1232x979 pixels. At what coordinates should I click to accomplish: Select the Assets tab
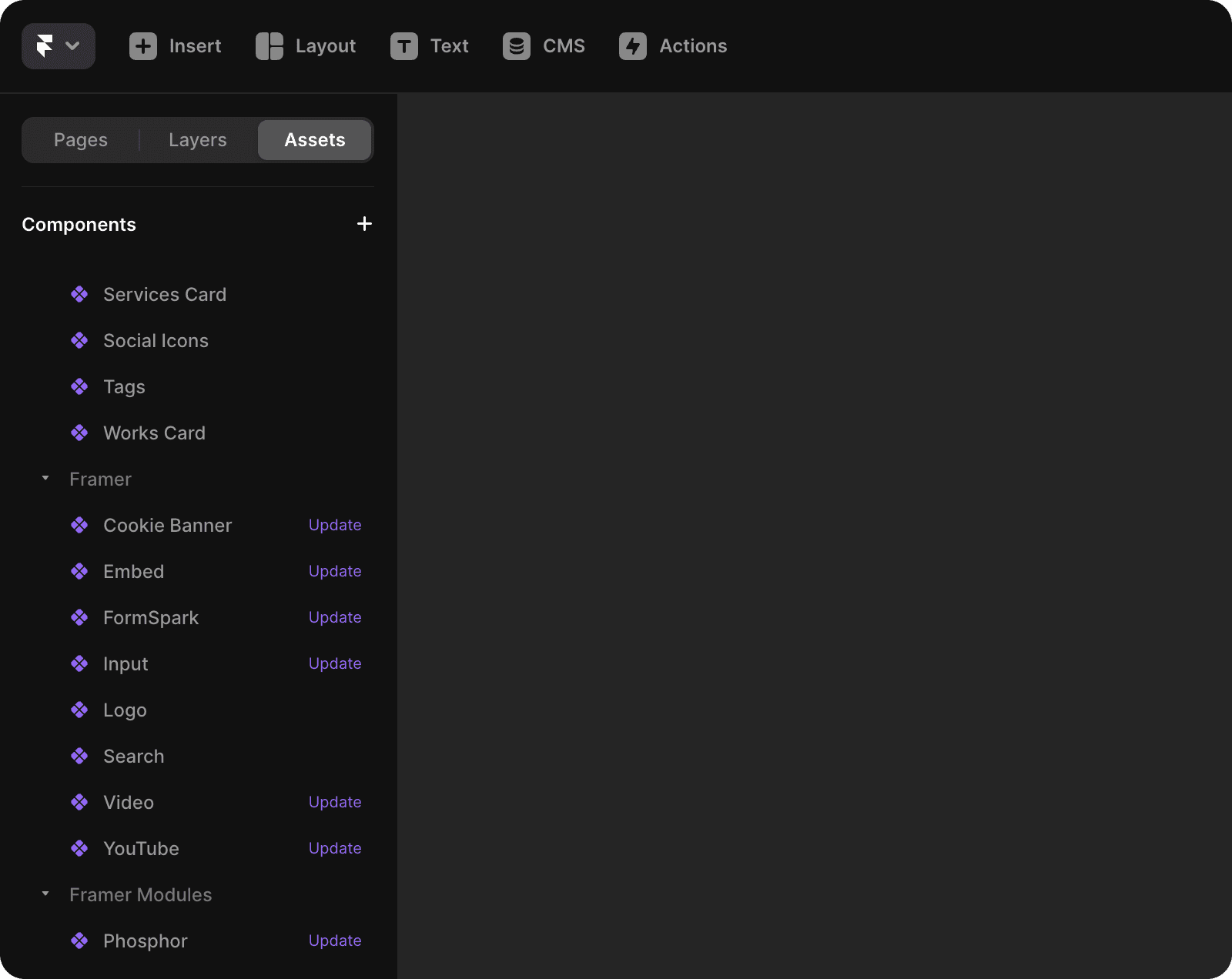pos(315,140)
